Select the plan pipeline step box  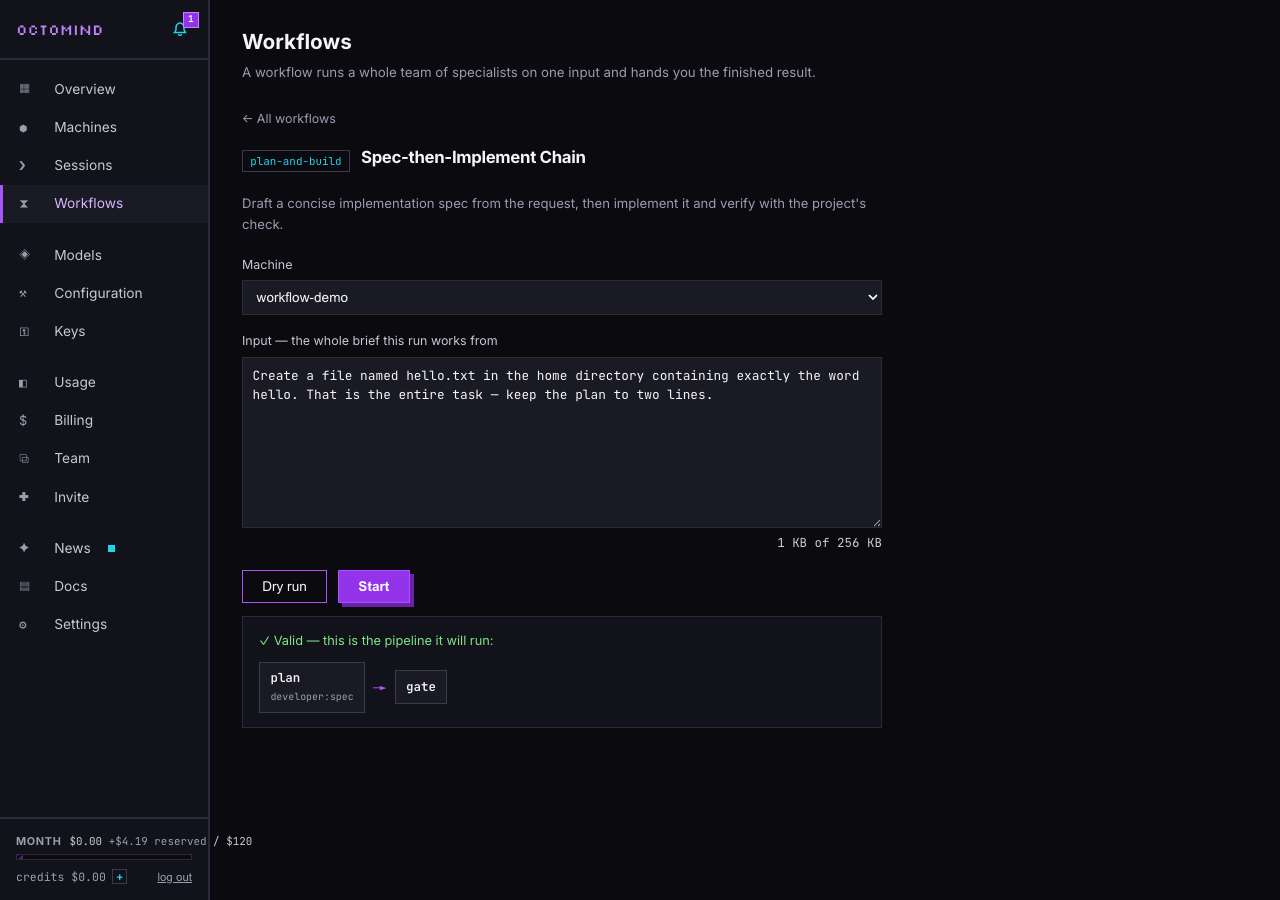pos(312,687)
